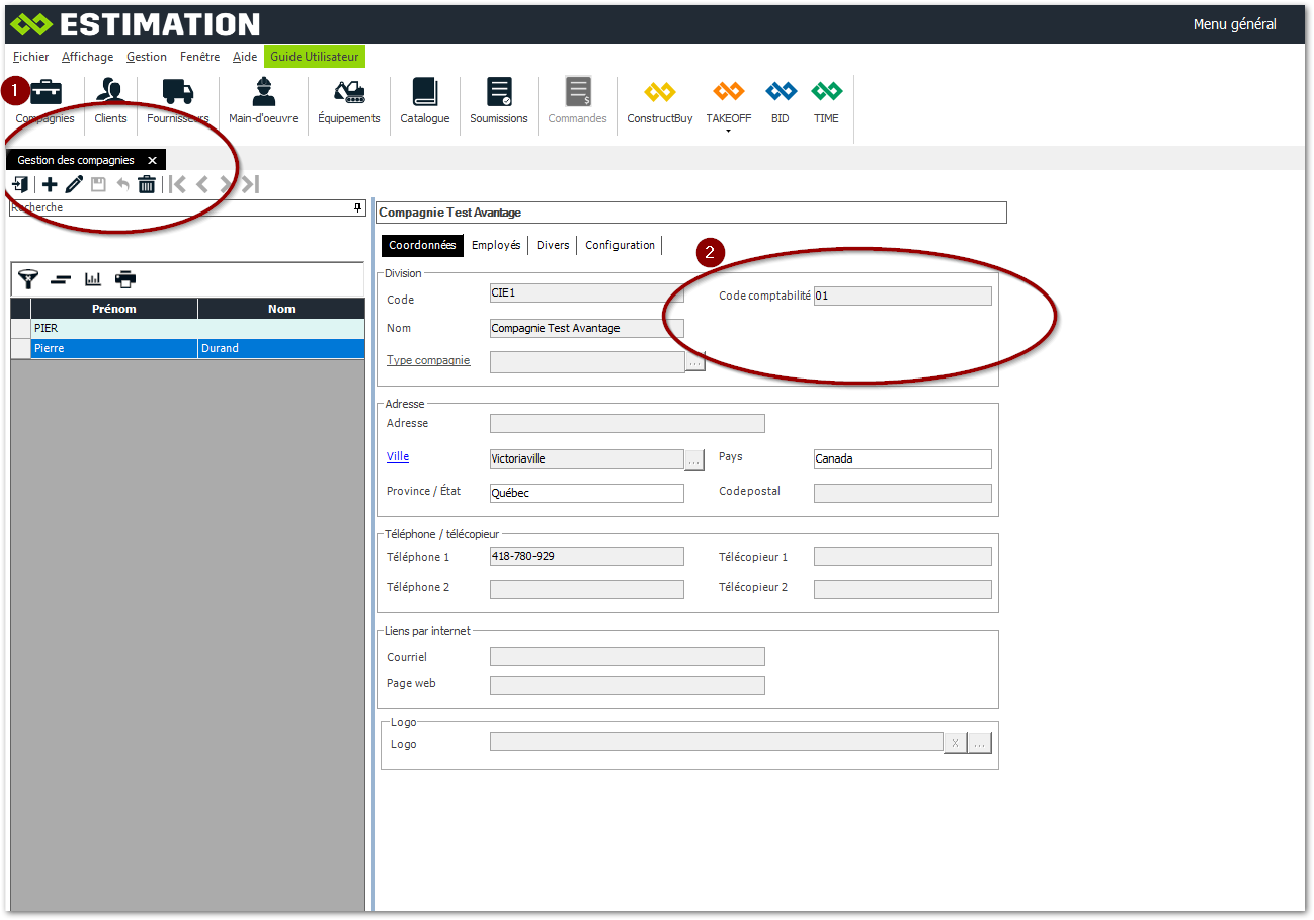Open the Équipements excavator icon
The width and height of the screenshot is (1314, 920).
(x=349, y=100)
